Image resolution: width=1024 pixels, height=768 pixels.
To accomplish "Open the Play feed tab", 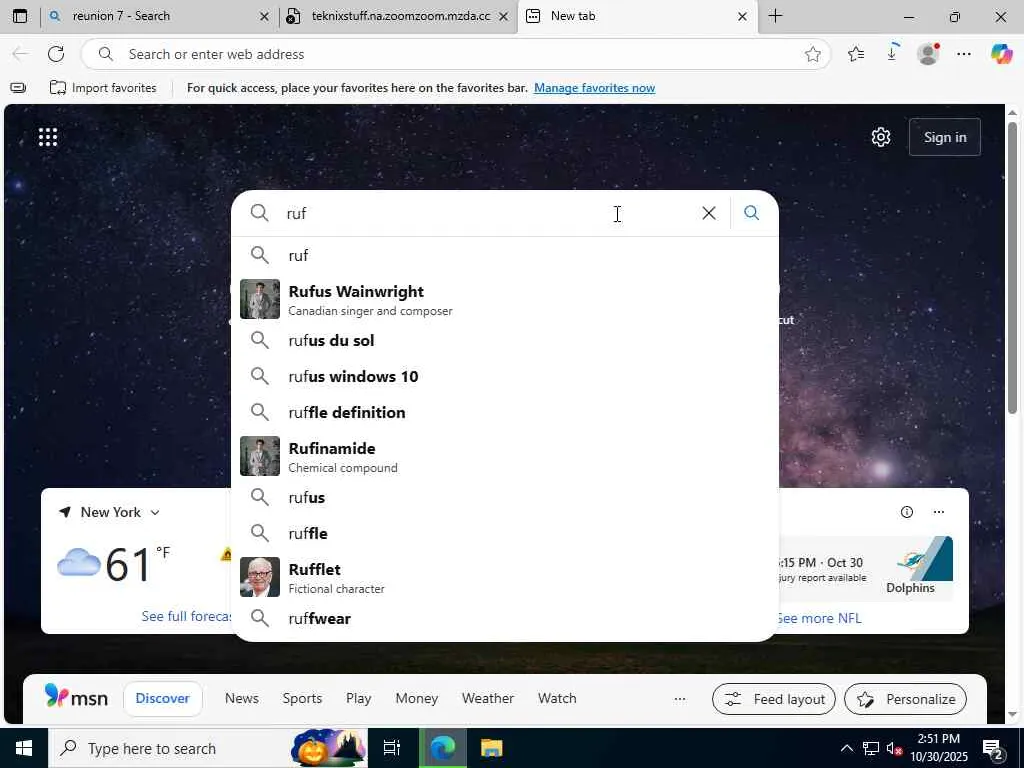I will (359, 699).
